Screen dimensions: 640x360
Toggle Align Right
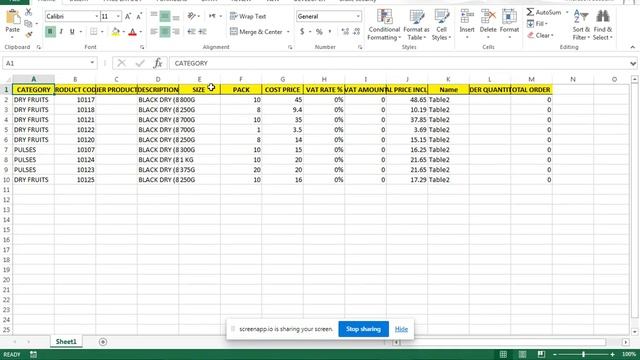click(176, 31)
